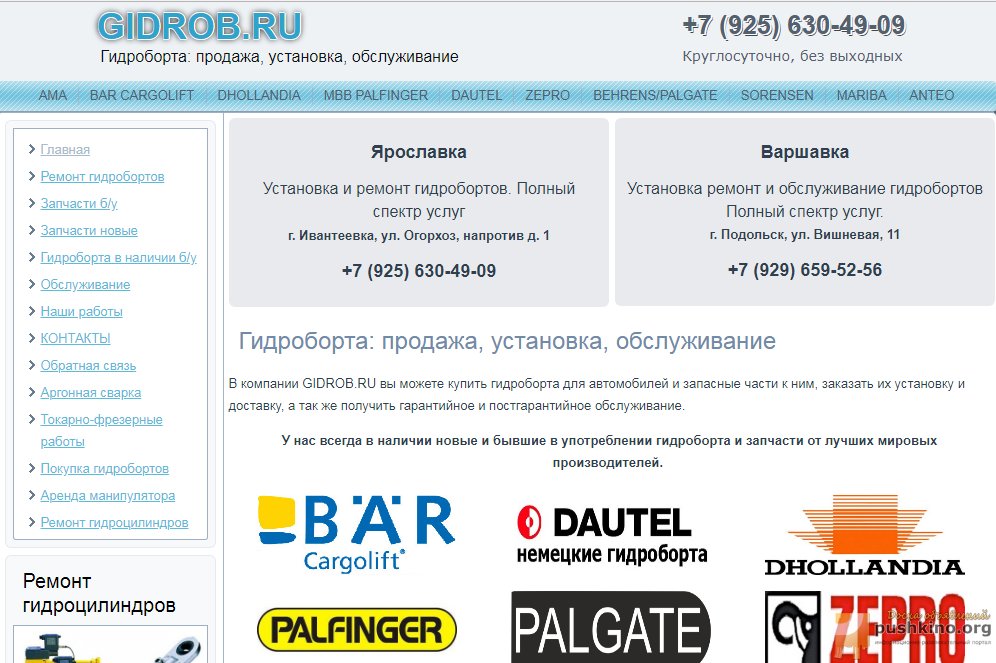The width and height of the screenshot is (996, 663).
Task: Click the PALGATE brand logo
Action: click(x=610, y=628)
